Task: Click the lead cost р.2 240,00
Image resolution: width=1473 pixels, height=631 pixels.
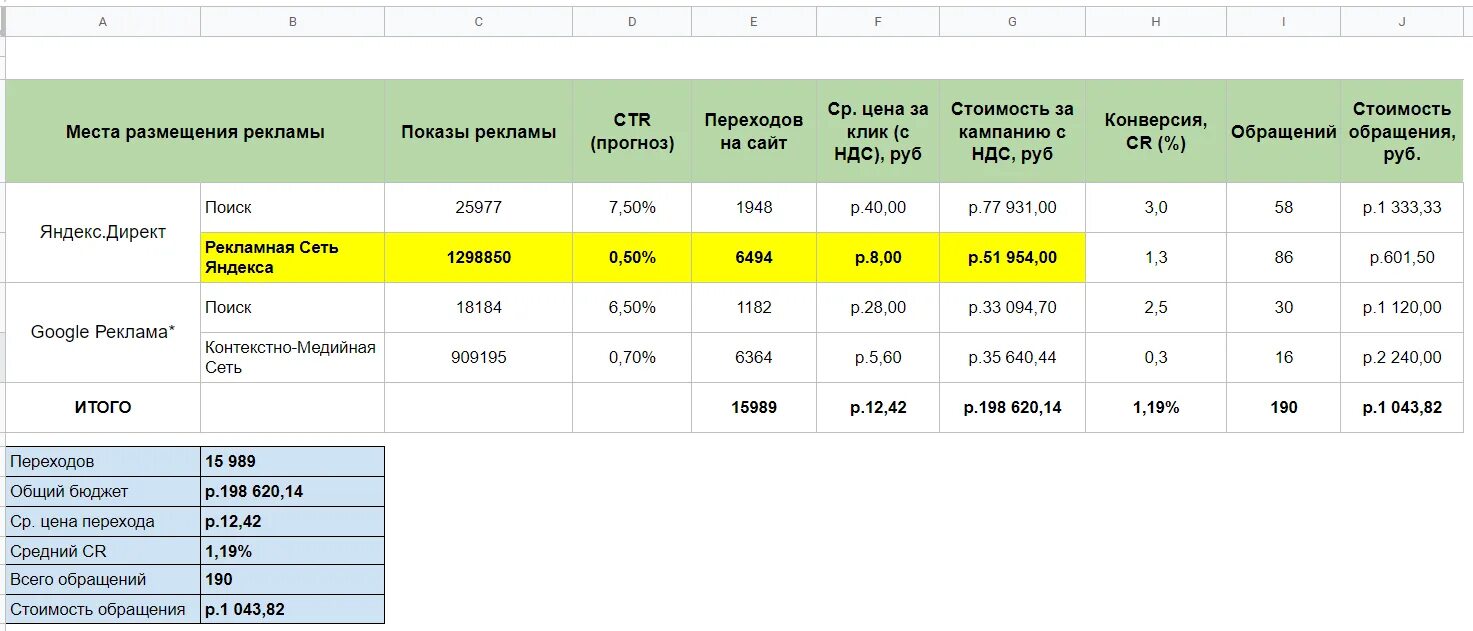Action: 1402,357
